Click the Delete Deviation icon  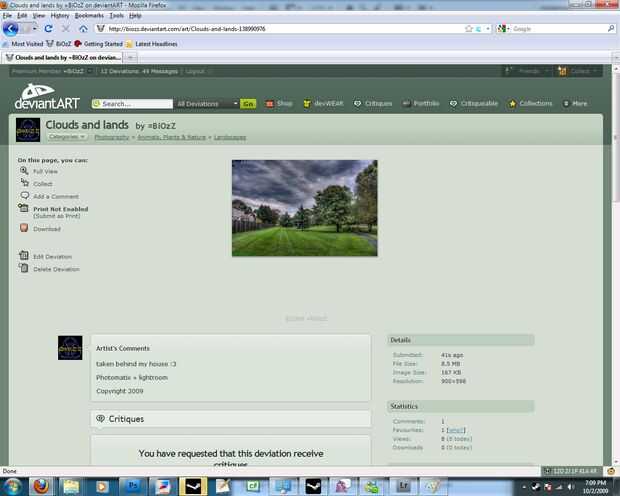click(24, 268)
